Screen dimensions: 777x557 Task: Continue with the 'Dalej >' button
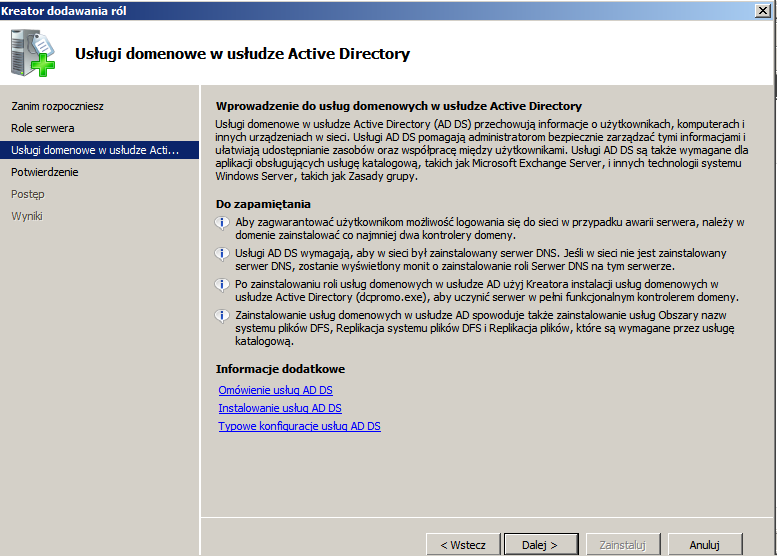click(x=541, y=545)
